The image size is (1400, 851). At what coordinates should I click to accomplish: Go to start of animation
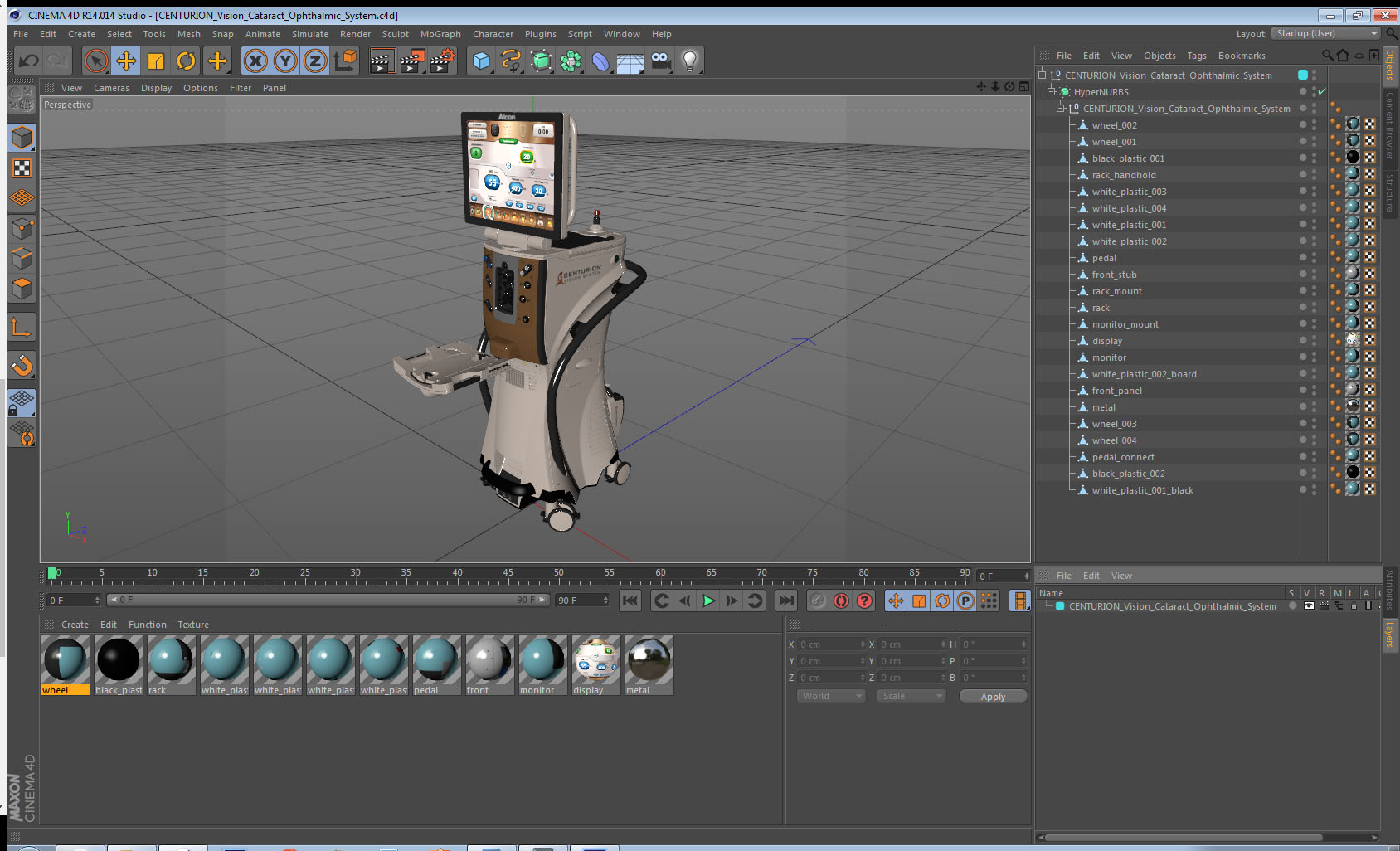[x=630, y=601]
